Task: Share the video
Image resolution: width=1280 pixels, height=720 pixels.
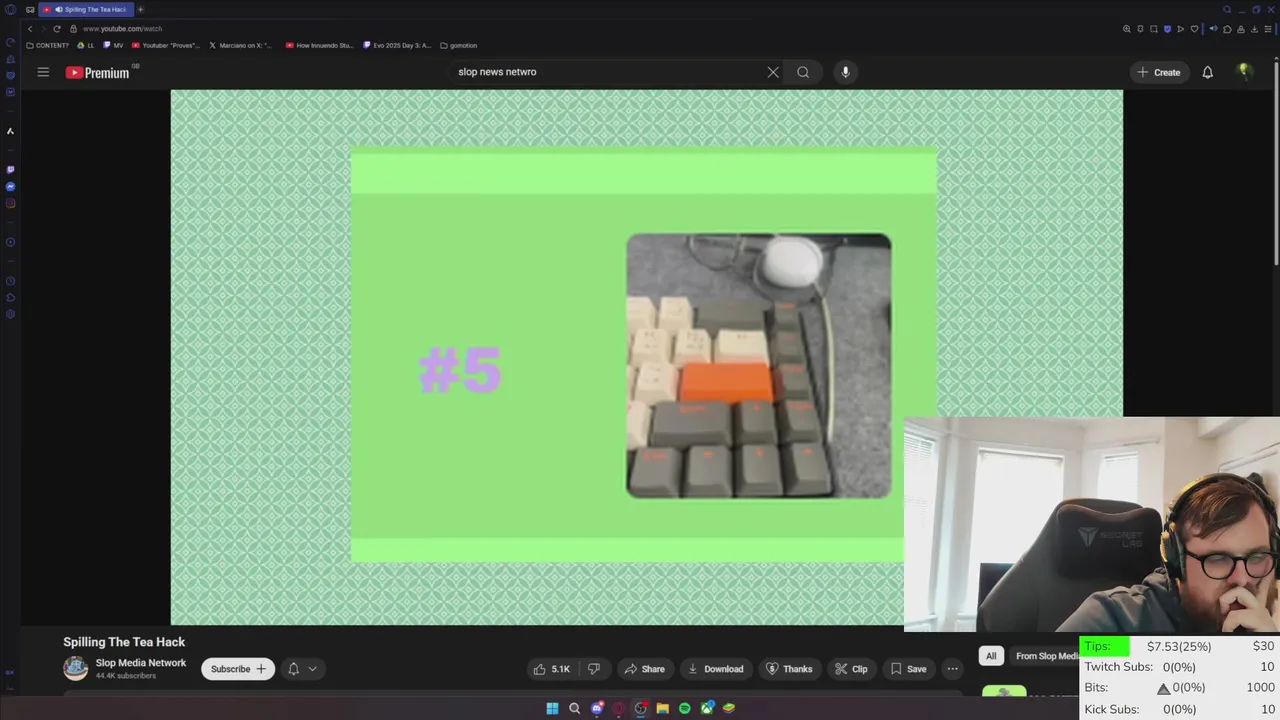Action: coord(644,669)
